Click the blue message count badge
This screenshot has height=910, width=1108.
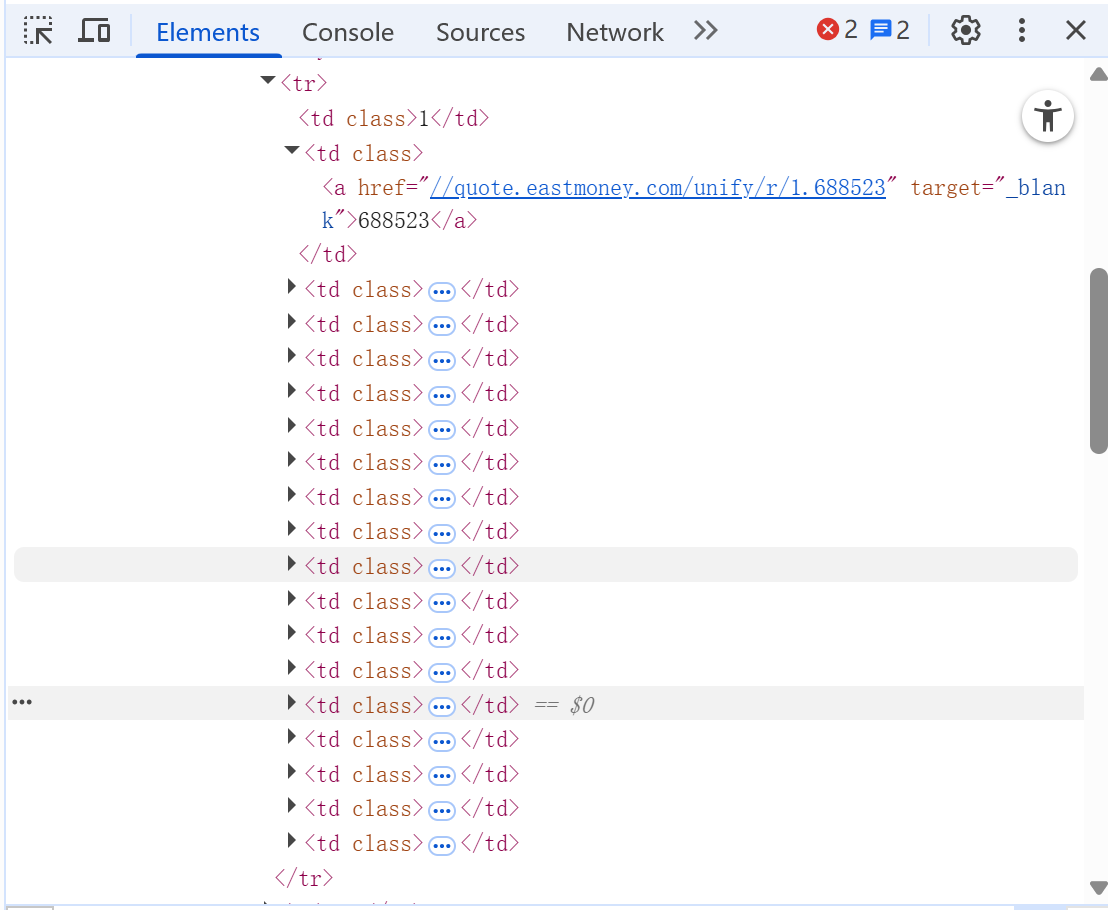889,30
